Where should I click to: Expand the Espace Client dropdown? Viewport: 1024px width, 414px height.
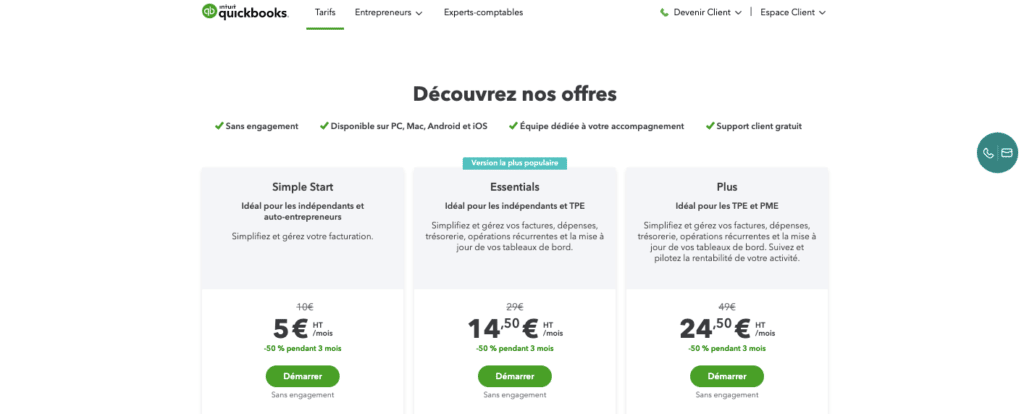pos(793,13)
